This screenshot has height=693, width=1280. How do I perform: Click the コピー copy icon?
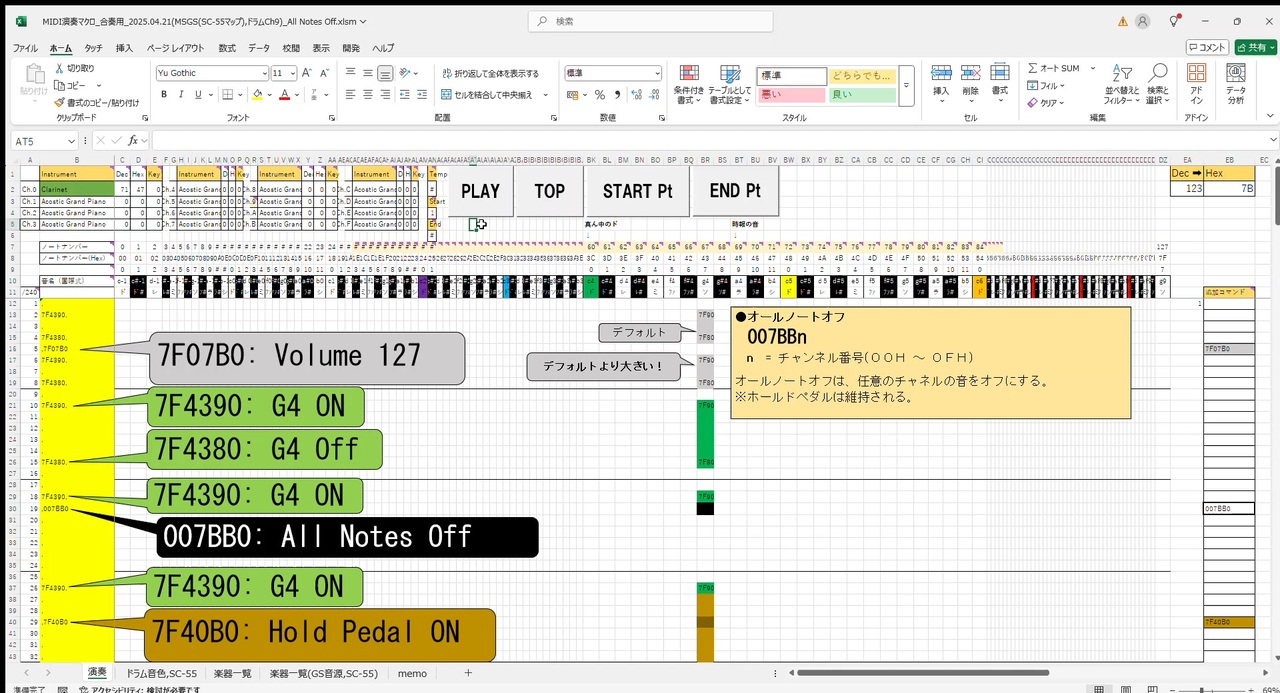[59, 85]
